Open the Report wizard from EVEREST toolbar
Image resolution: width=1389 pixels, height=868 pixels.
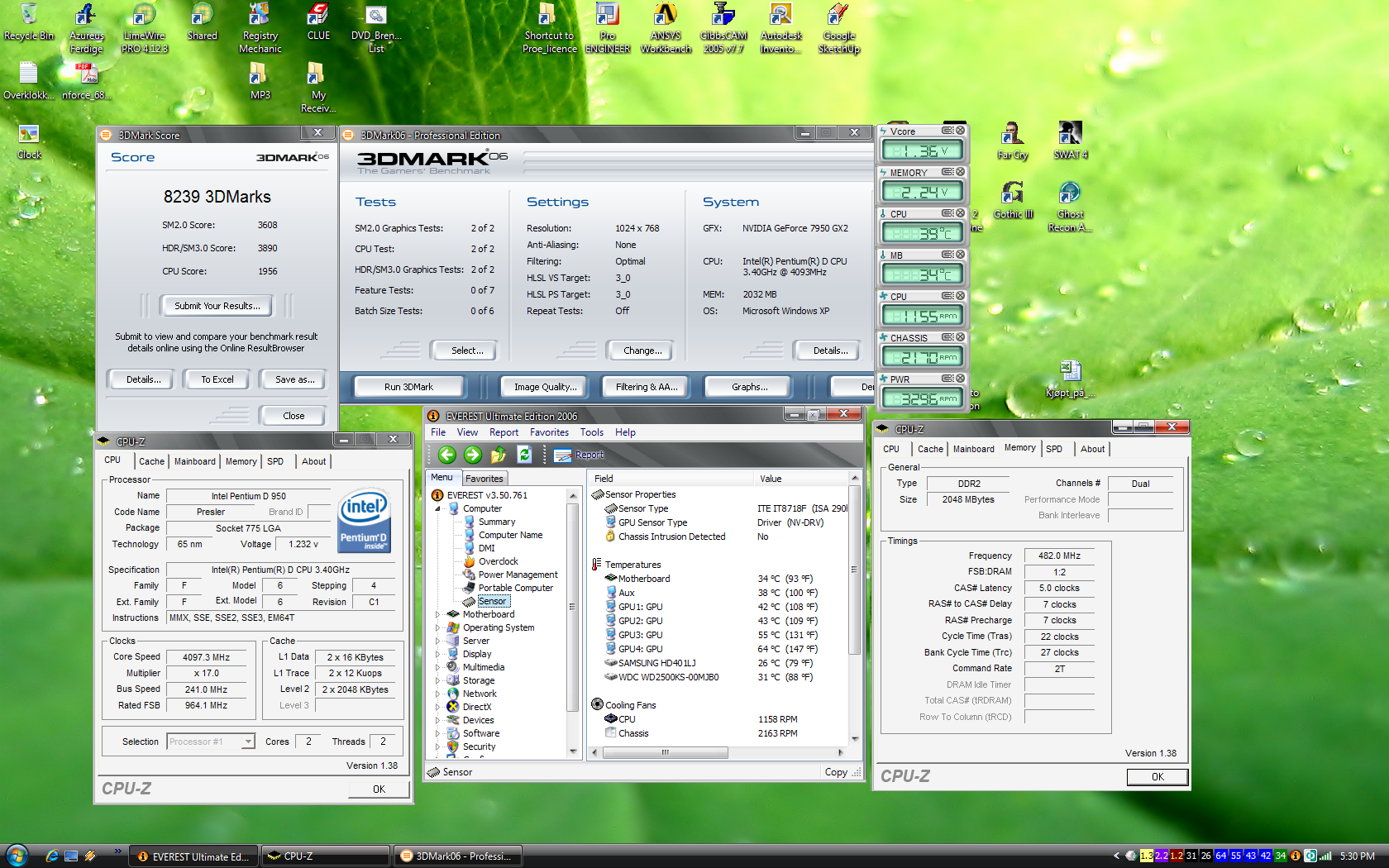(580, 455)
